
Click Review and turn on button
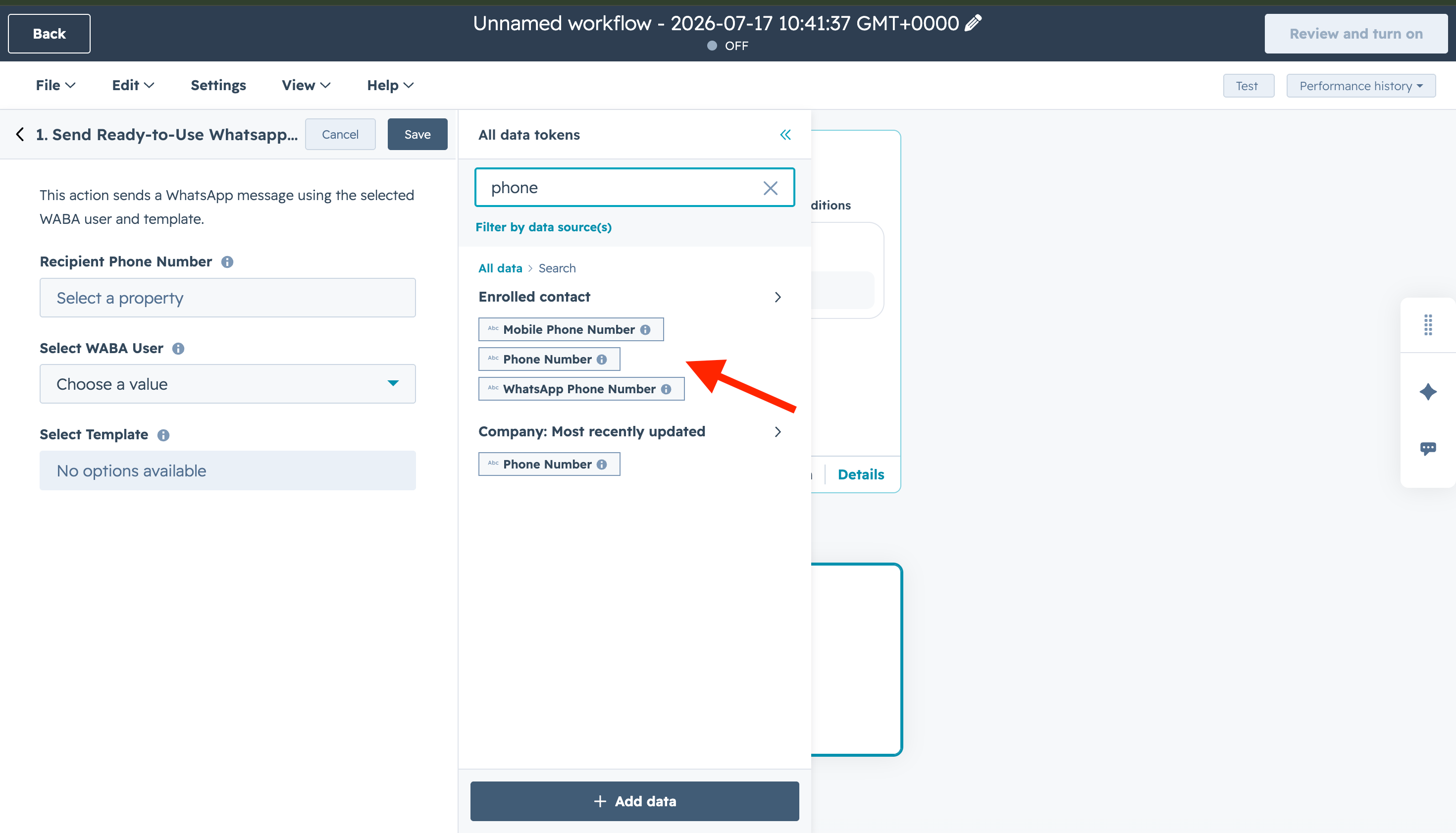click(1356, 34)
